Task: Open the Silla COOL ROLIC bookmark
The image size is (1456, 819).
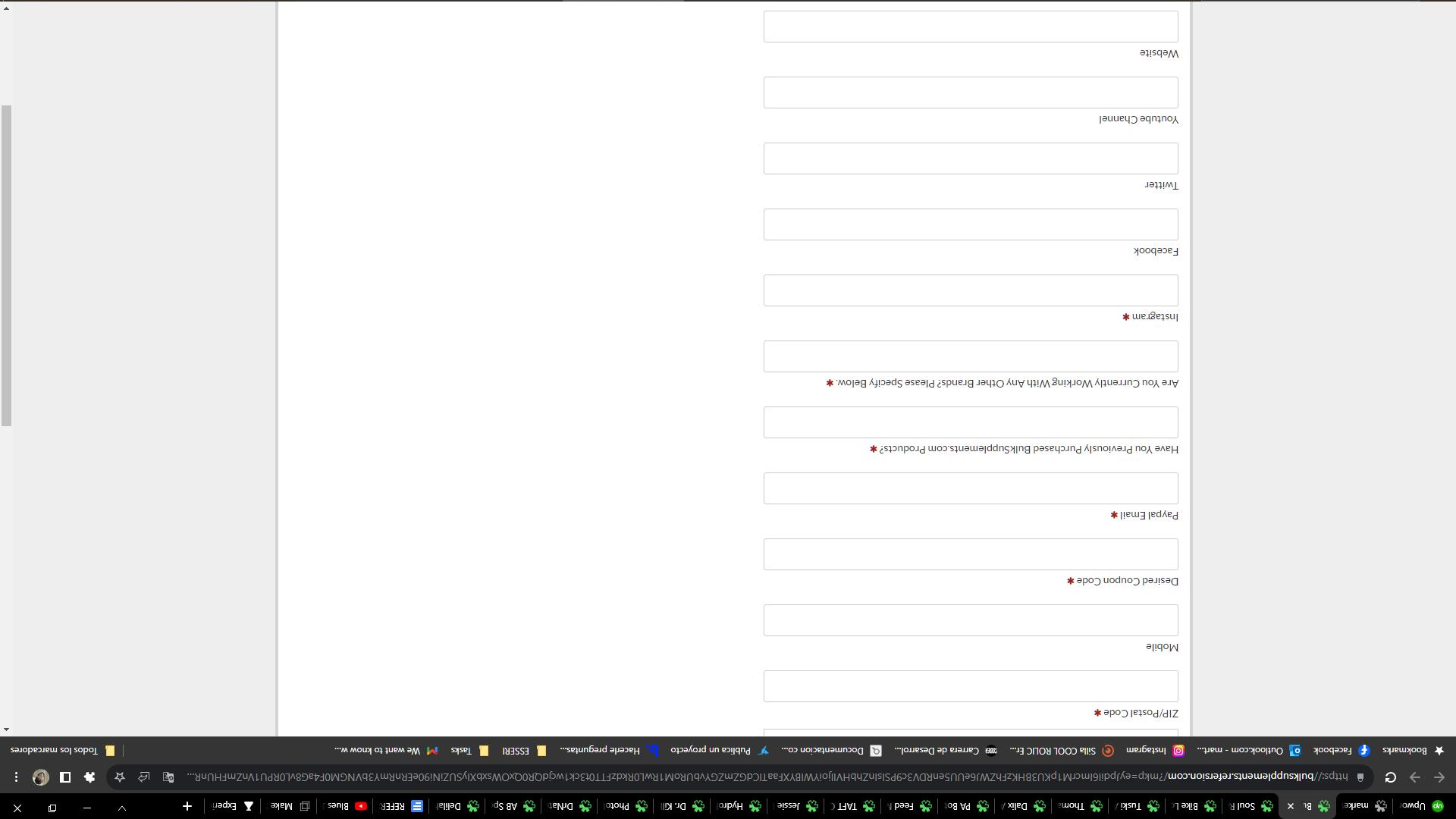Action: click(x=1061, y=750)
